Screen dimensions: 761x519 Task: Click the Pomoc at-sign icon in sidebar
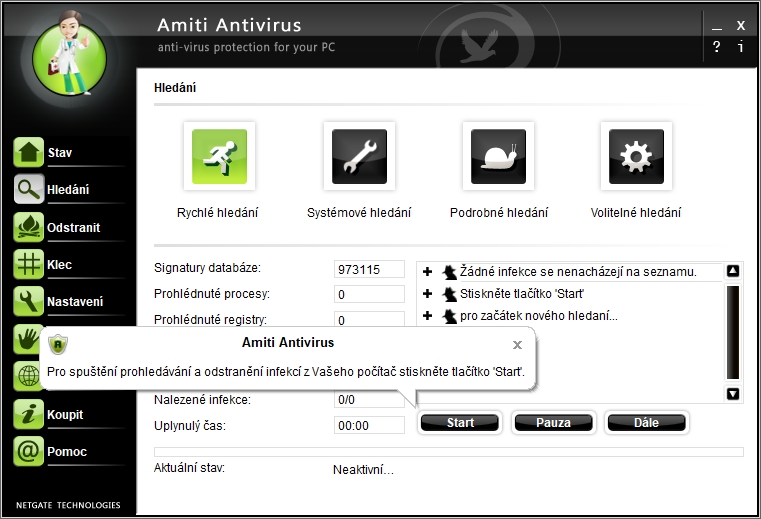coord(29,452)
